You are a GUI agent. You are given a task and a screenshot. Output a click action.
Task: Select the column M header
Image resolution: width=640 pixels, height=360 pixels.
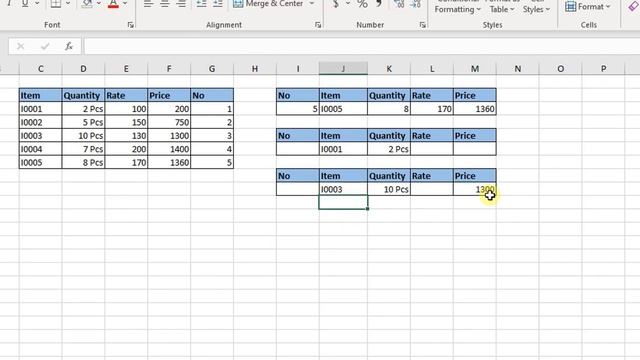[475, 69]
